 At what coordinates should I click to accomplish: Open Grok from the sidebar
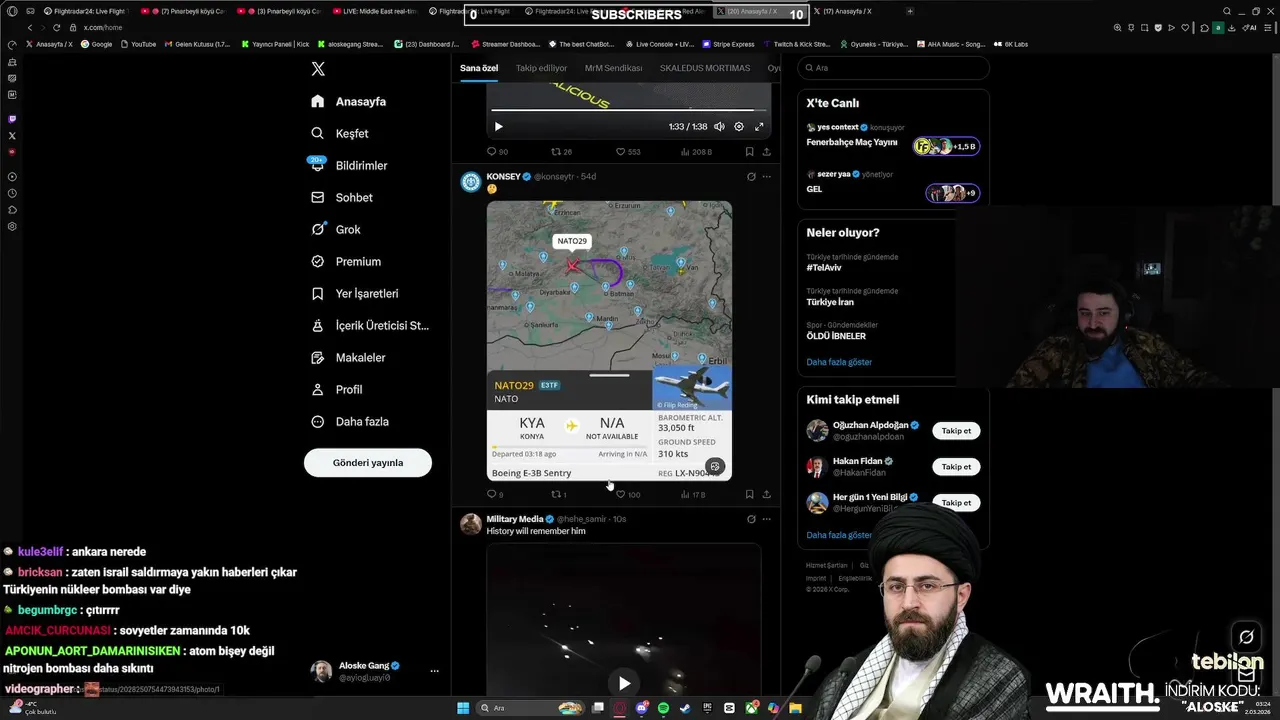336,229
